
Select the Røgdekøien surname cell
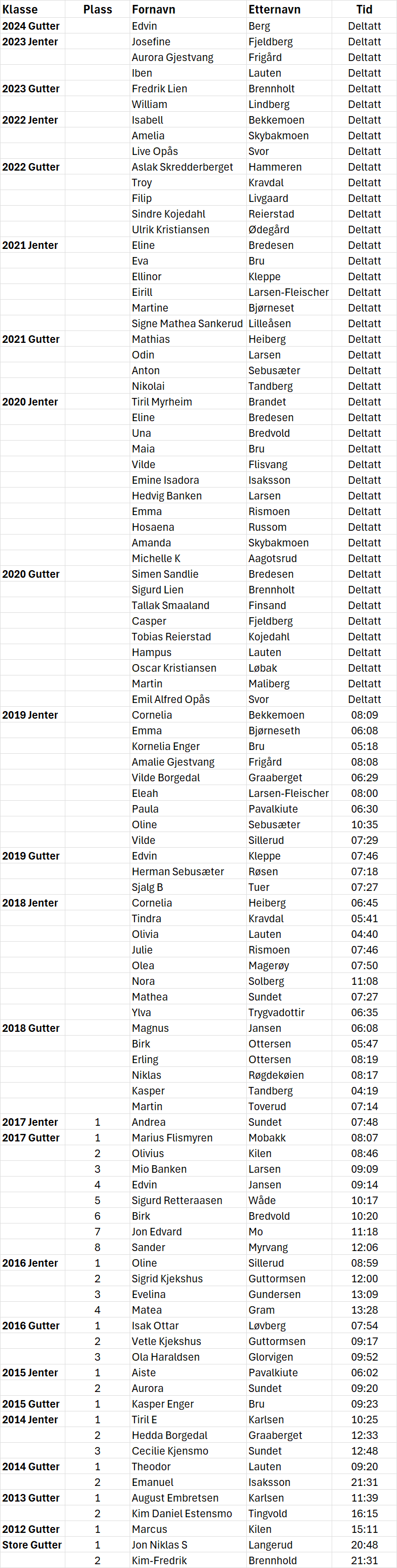click(276, 1075)
